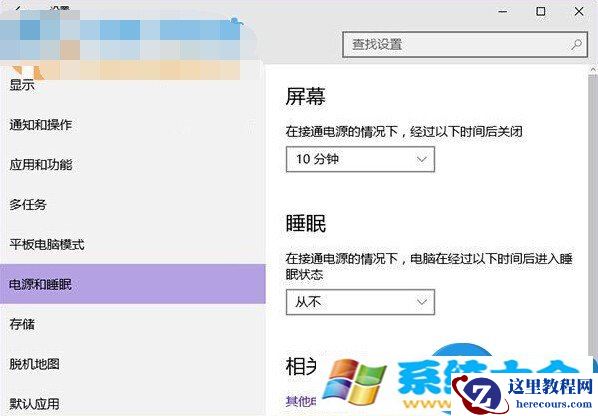Click the scrollbar up arrow
Viewport: 598px width, 416px height.
click(593, 69)
